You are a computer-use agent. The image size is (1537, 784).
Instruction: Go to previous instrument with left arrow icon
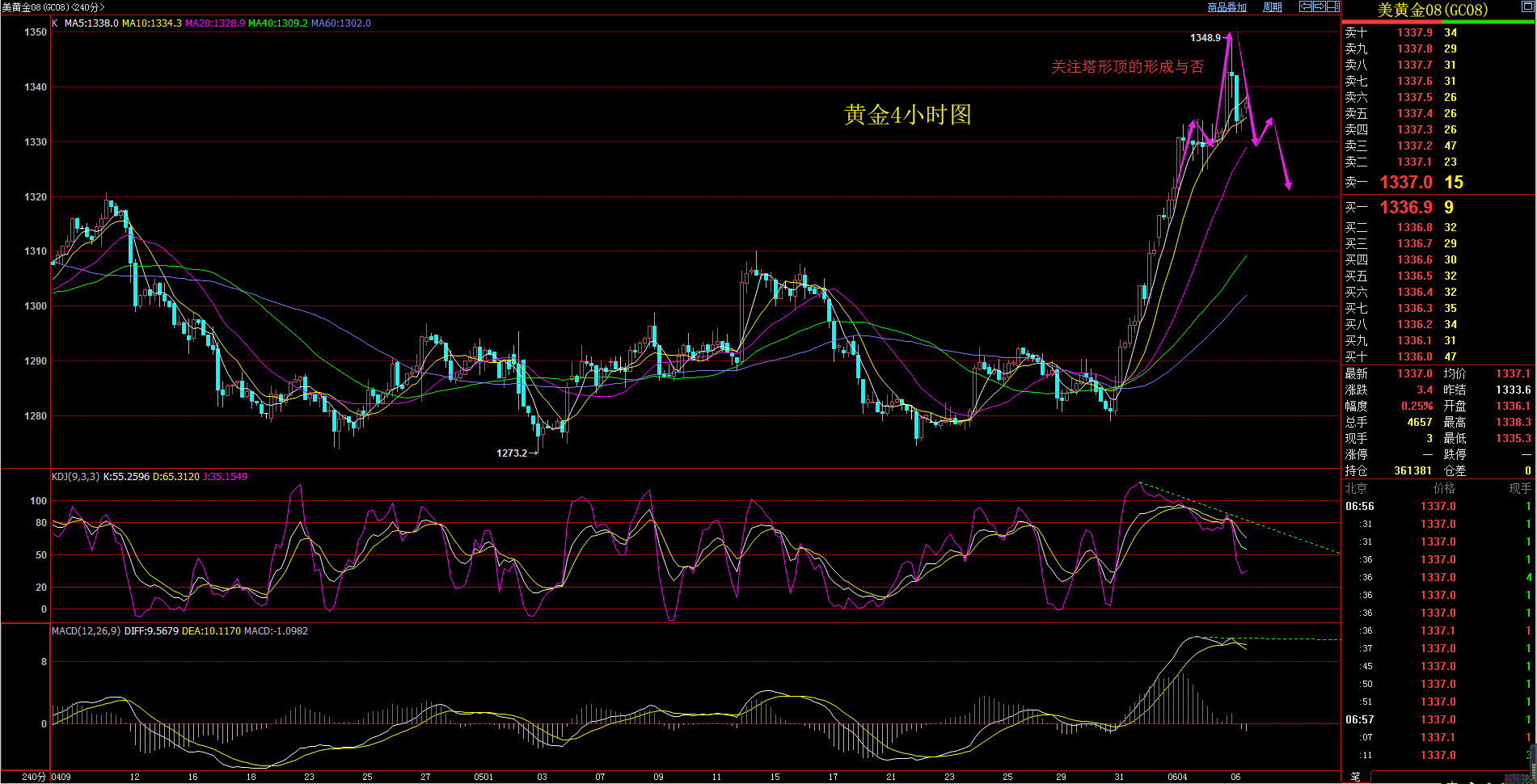coord(1306,6)
